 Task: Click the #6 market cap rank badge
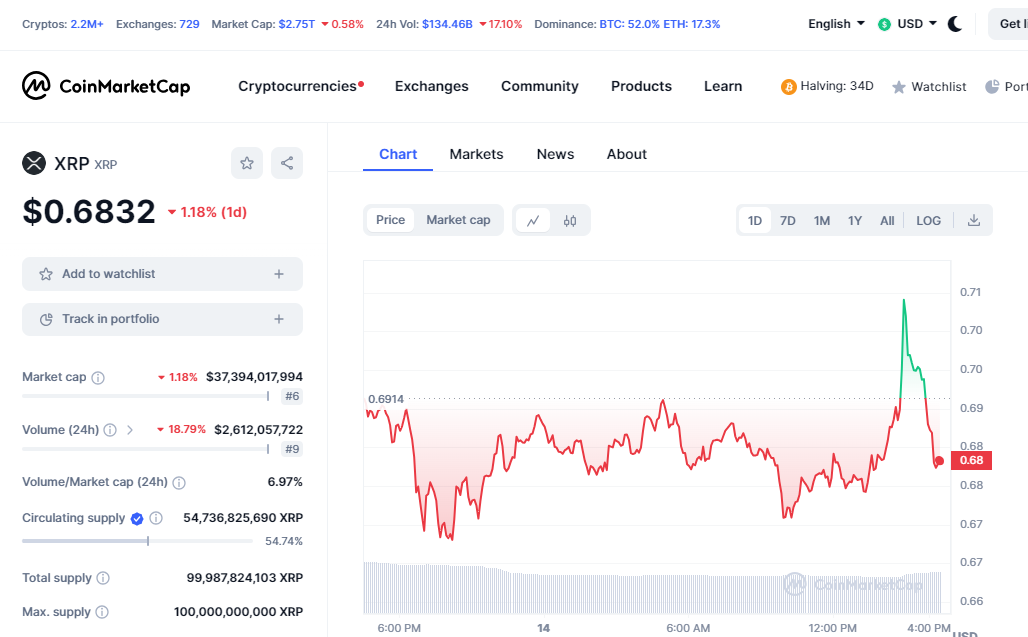292,396
